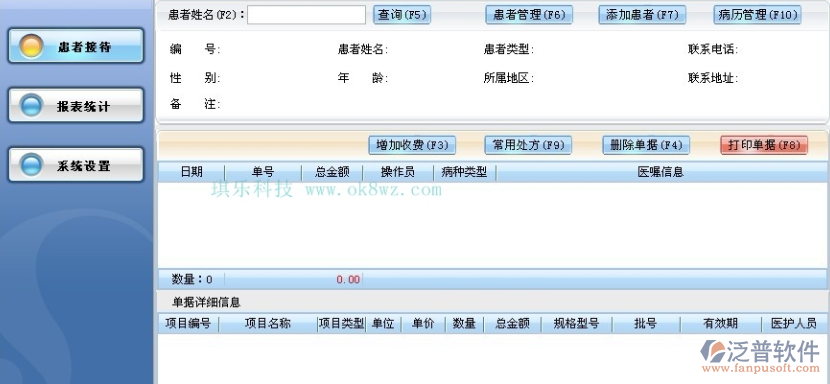
Task: Sort by the 日期 column header
Action: 192,172
